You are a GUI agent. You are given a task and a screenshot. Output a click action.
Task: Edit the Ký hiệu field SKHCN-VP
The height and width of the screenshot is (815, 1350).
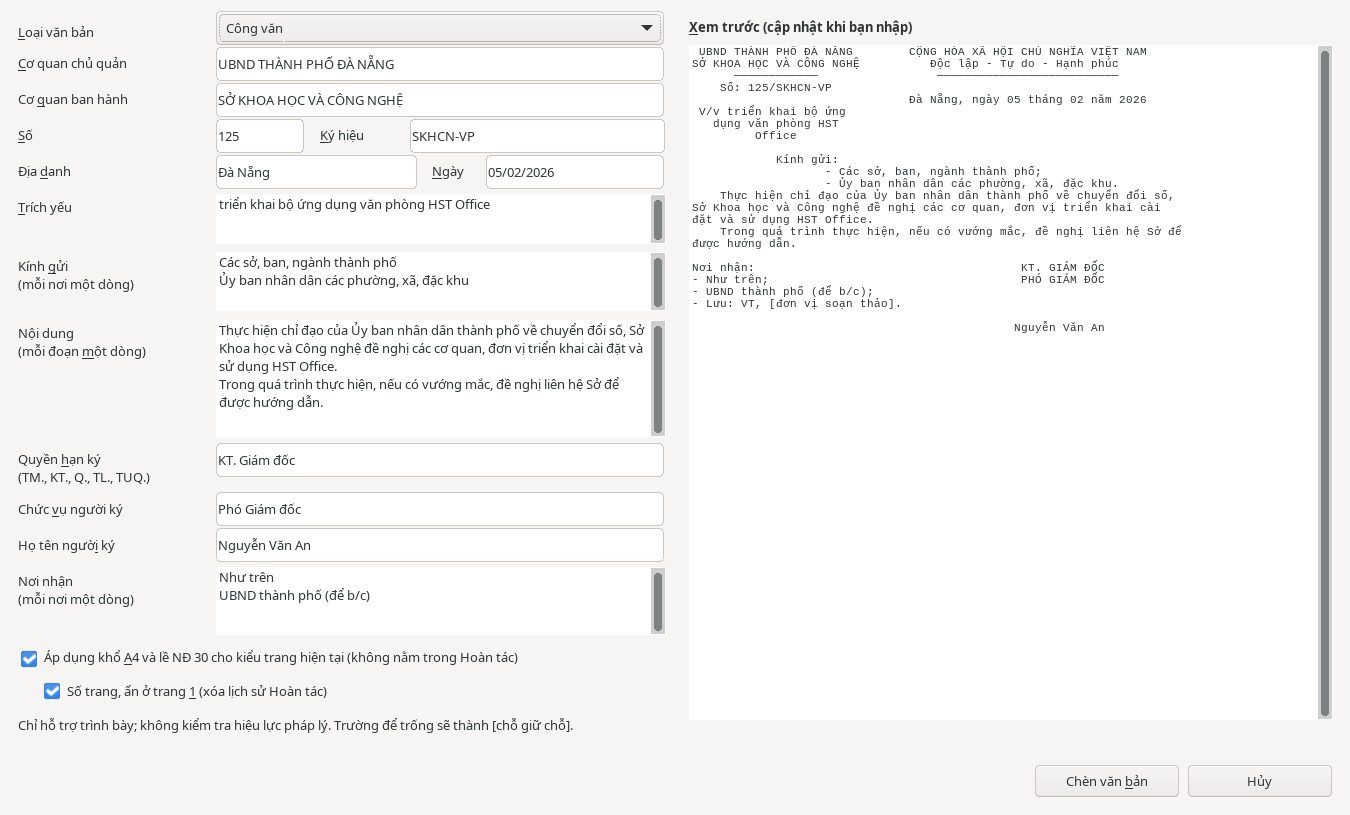click(x=537, y=136)
